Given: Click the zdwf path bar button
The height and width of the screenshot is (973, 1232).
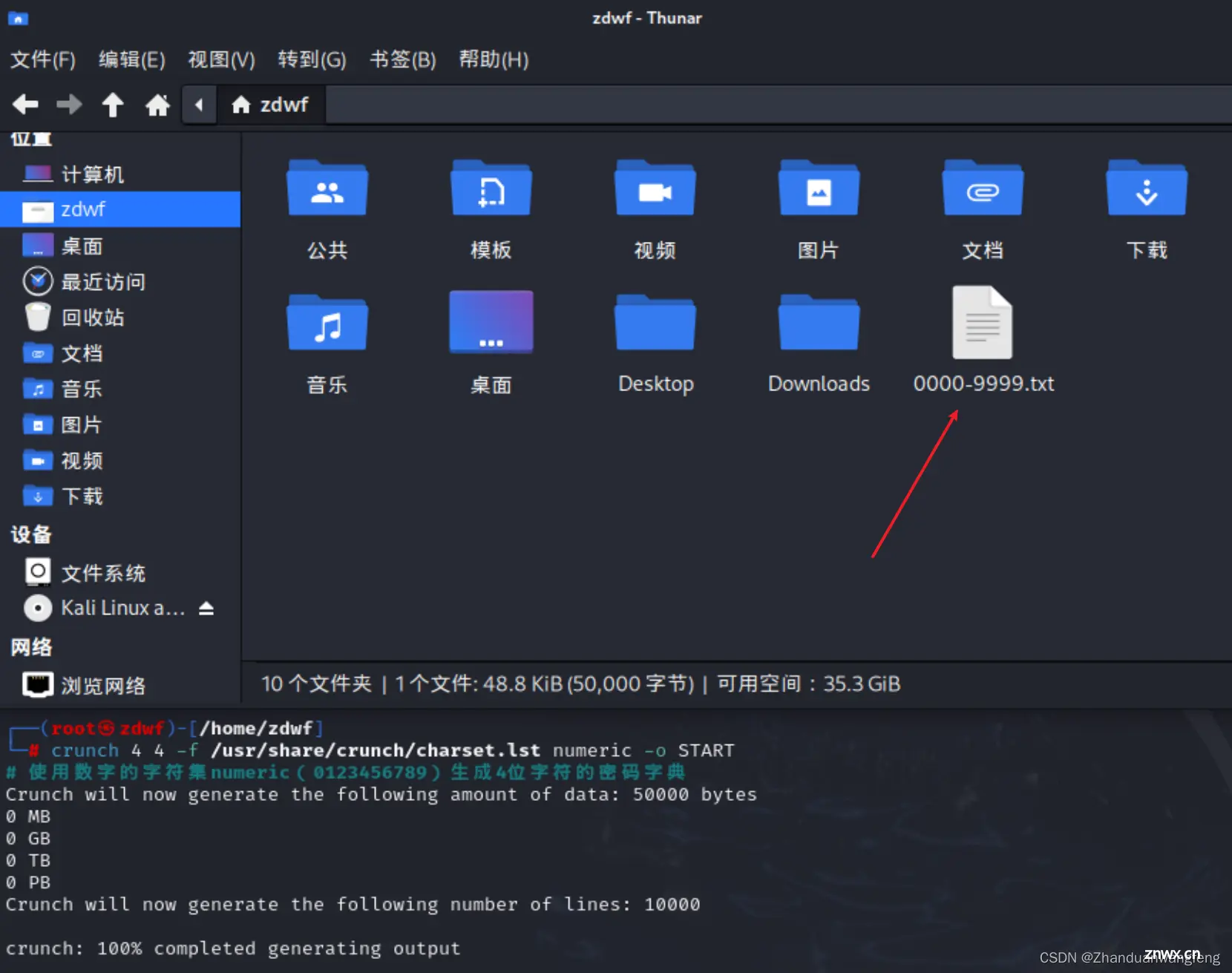Looking at the screenshot, I should point(271,105).
